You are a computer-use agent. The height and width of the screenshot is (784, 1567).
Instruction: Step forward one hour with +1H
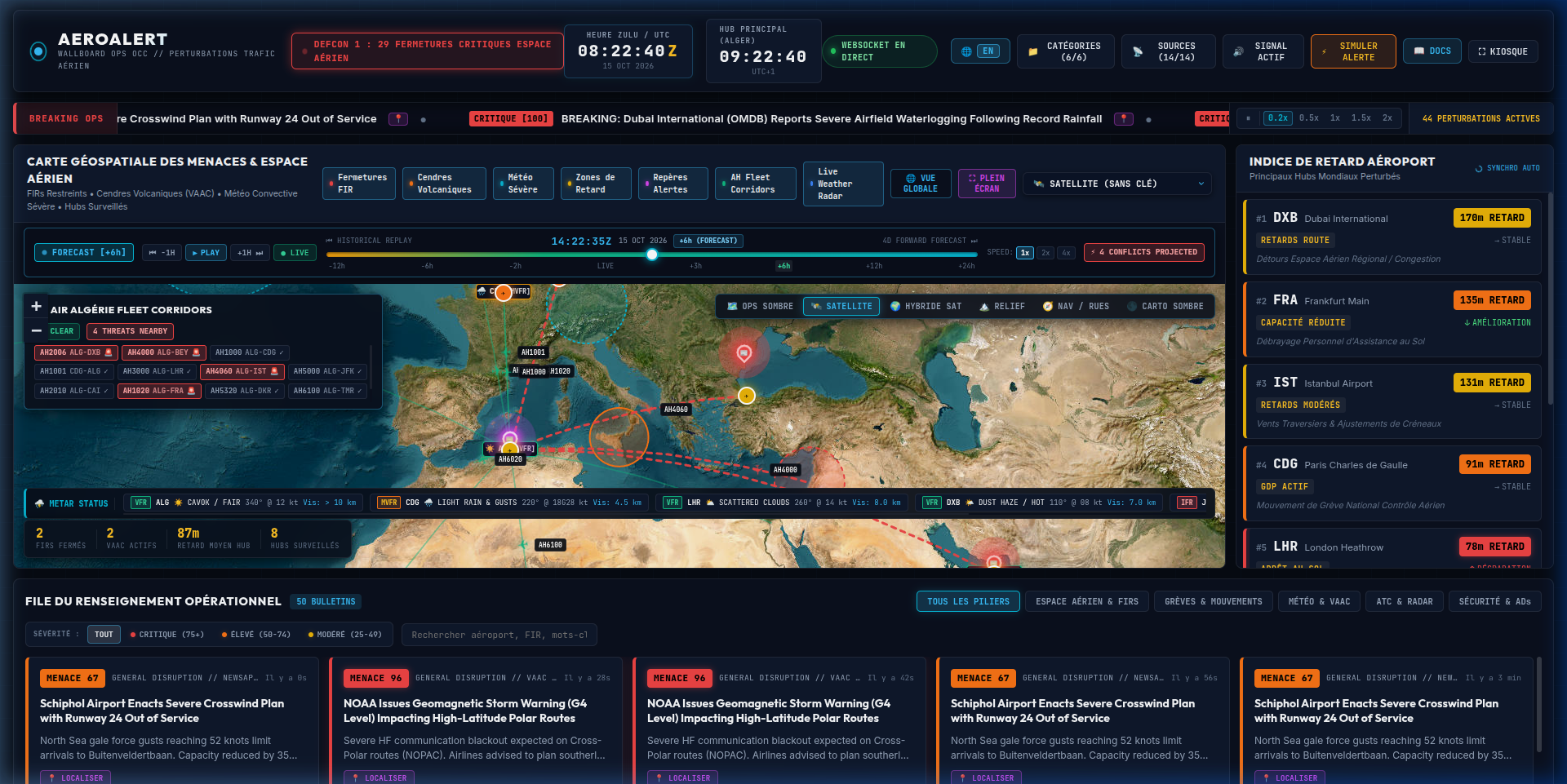pos(250,253)
